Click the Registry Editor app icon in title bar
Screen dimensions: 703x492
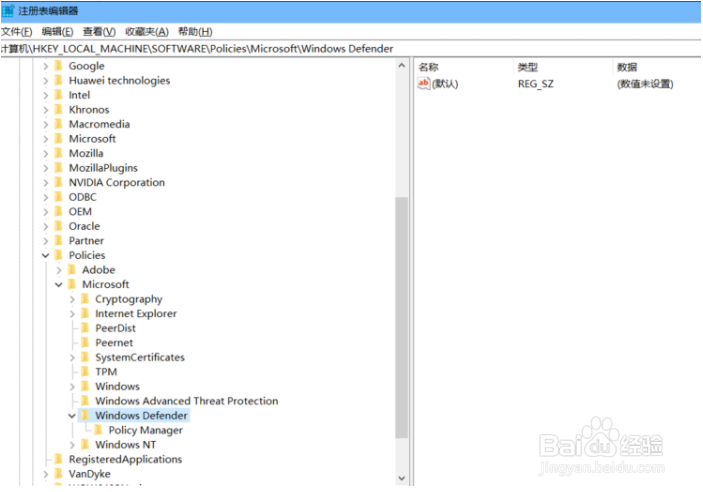click(8, 11)
